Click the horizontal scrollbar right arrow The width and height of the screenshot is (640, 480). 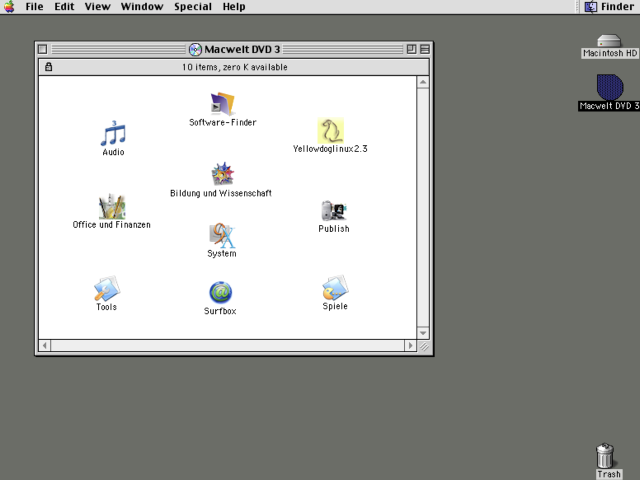pos(410,346)
